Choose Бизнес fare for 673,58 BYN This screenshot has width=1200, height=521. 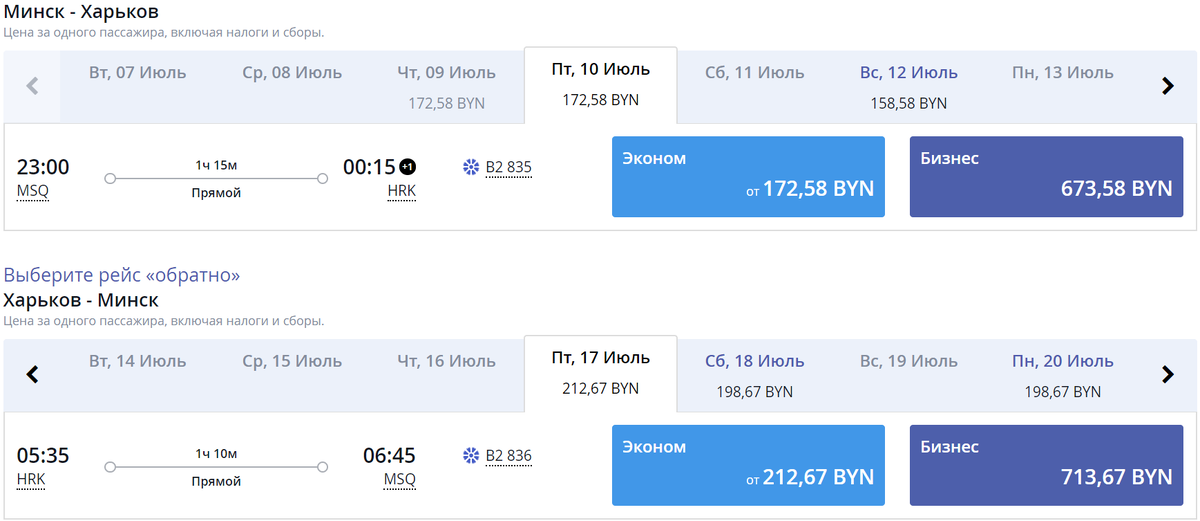(1046, 176)
